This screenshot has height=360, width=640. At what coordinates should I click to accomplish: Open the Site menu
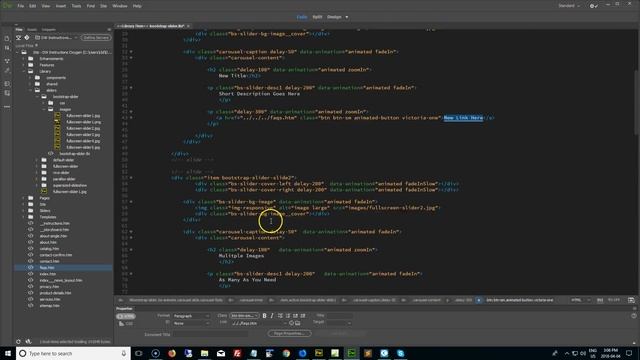coord(103,6)
